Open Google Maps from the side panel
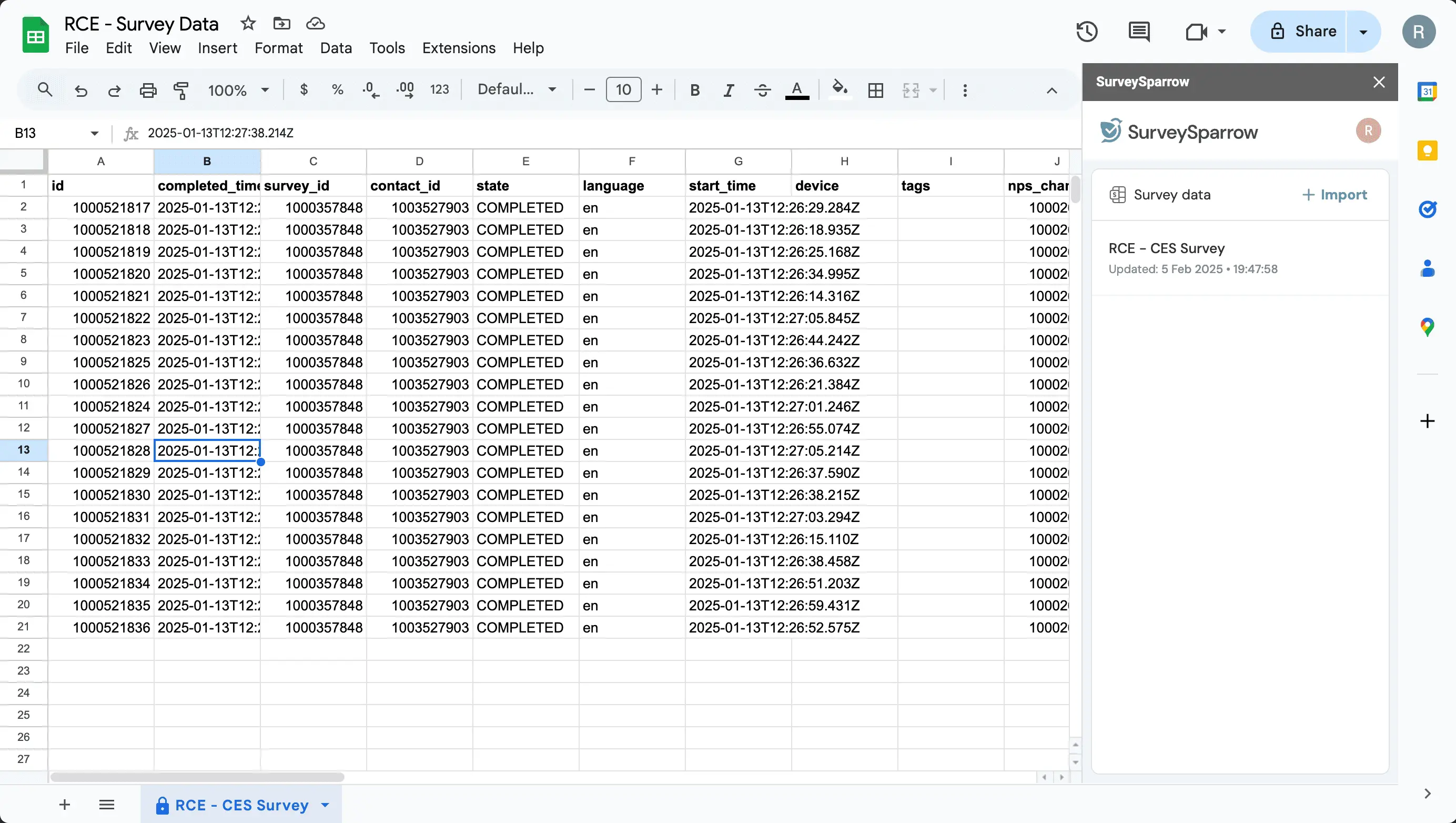 coord(1428,327)
